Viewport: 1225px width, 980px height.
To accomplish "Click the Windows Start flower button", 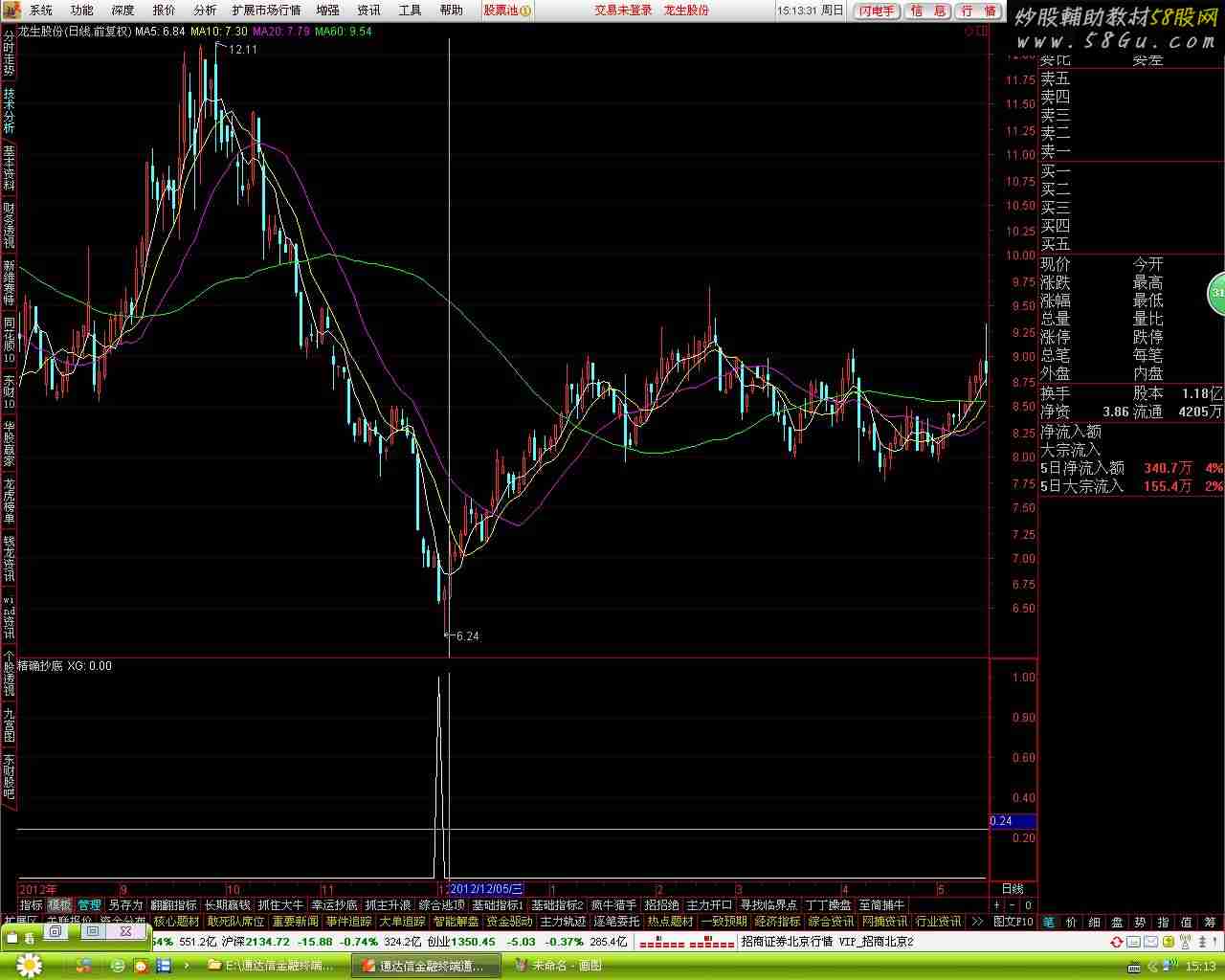I will click(x=29, y=965).
